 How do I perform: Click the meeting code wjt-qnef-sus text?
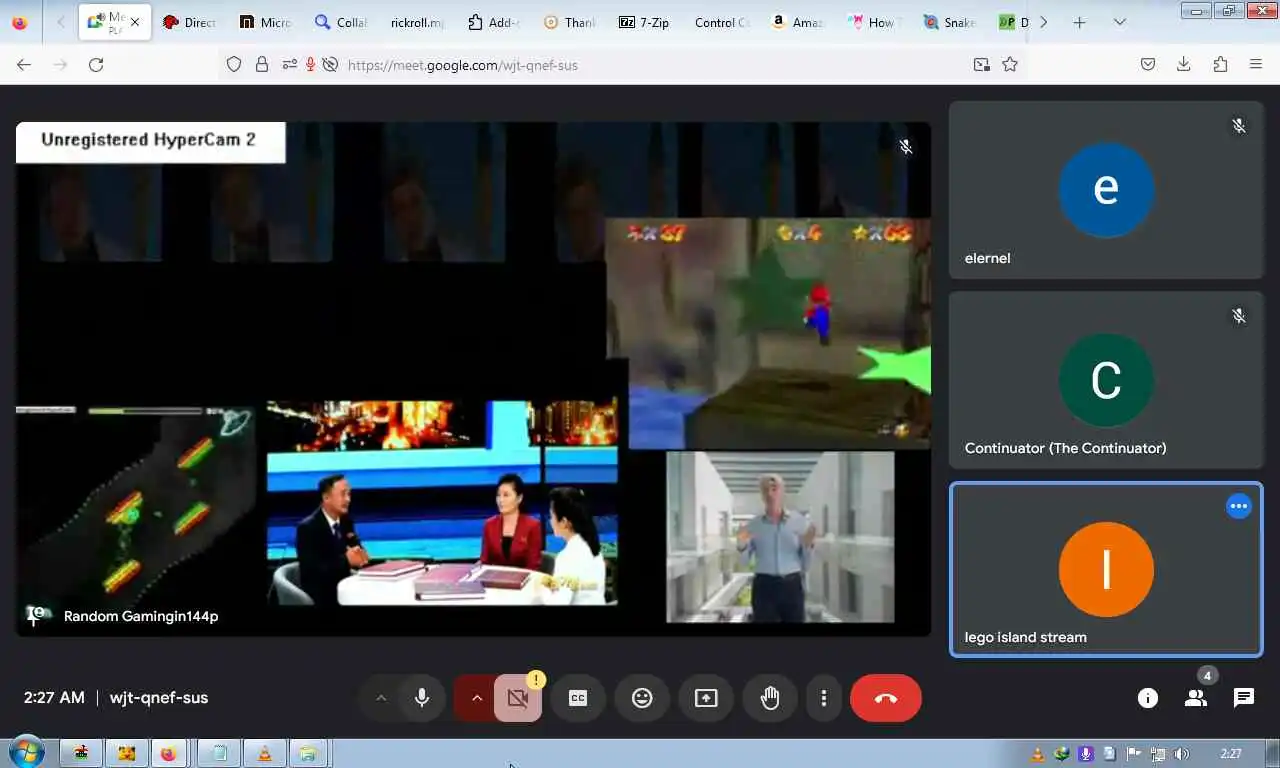159,698
